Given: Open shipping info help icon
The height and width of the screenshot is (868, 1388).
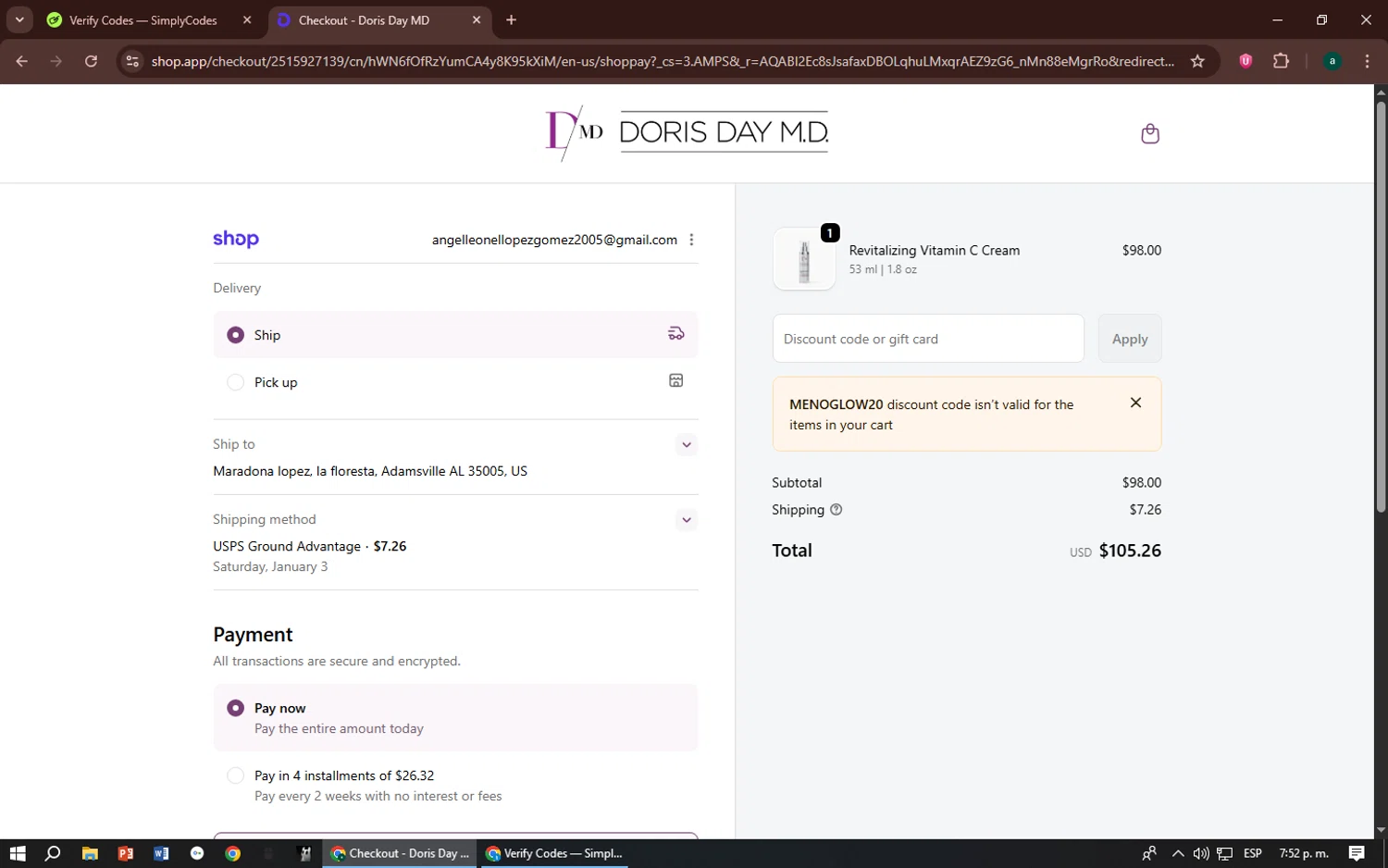Looking at the screenshot, I should 837,510.
